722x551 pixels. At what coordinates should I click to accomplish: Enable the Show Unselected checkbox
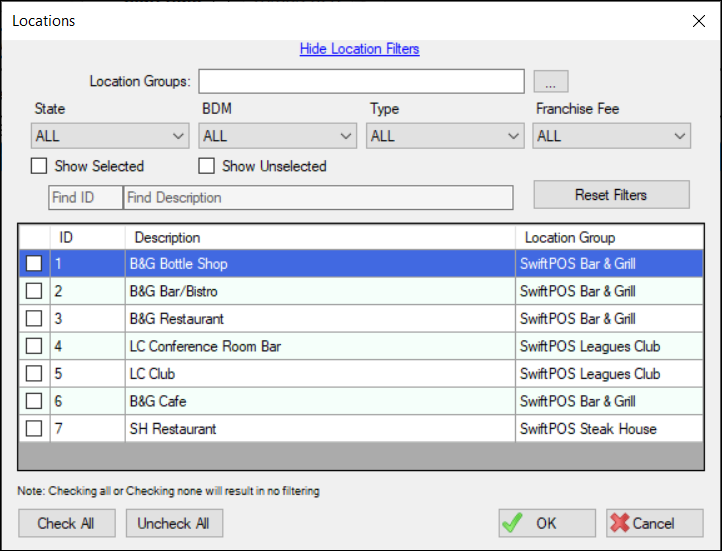[207, 166]
